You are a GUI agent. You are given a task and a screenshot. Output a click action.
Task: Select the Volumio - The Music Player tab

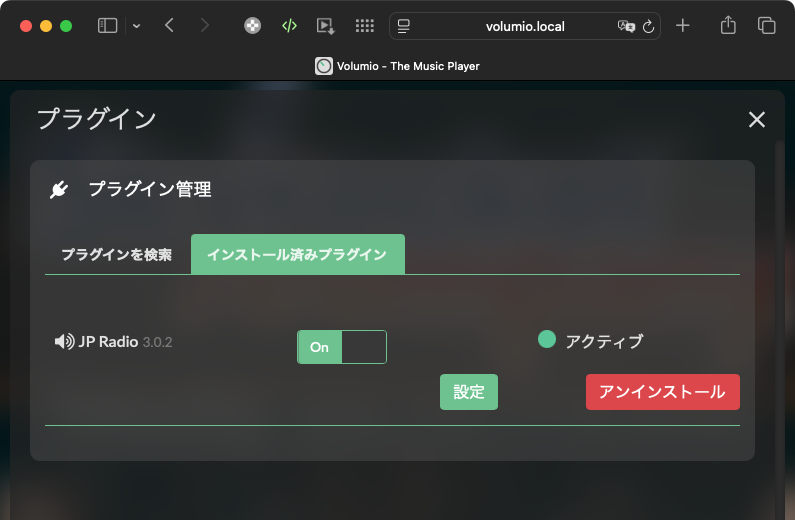click(398, 66)
